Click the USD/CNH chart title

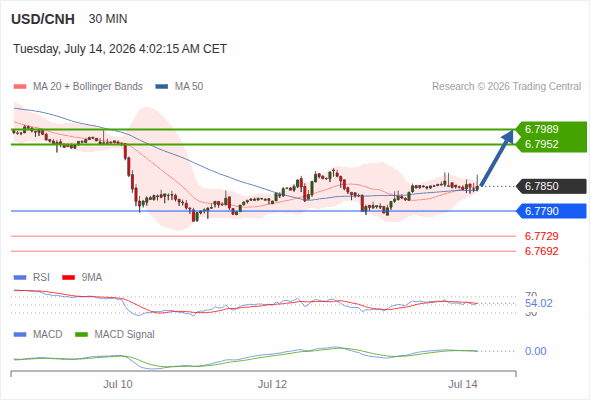[x=43, y=19]
